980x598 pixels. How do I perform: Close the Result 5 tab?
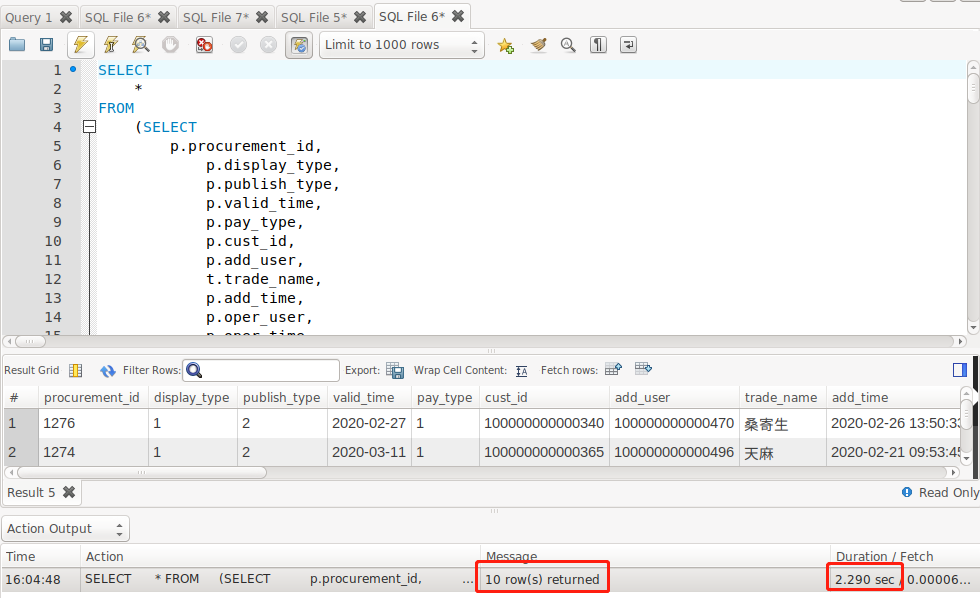tap(69, 492)
